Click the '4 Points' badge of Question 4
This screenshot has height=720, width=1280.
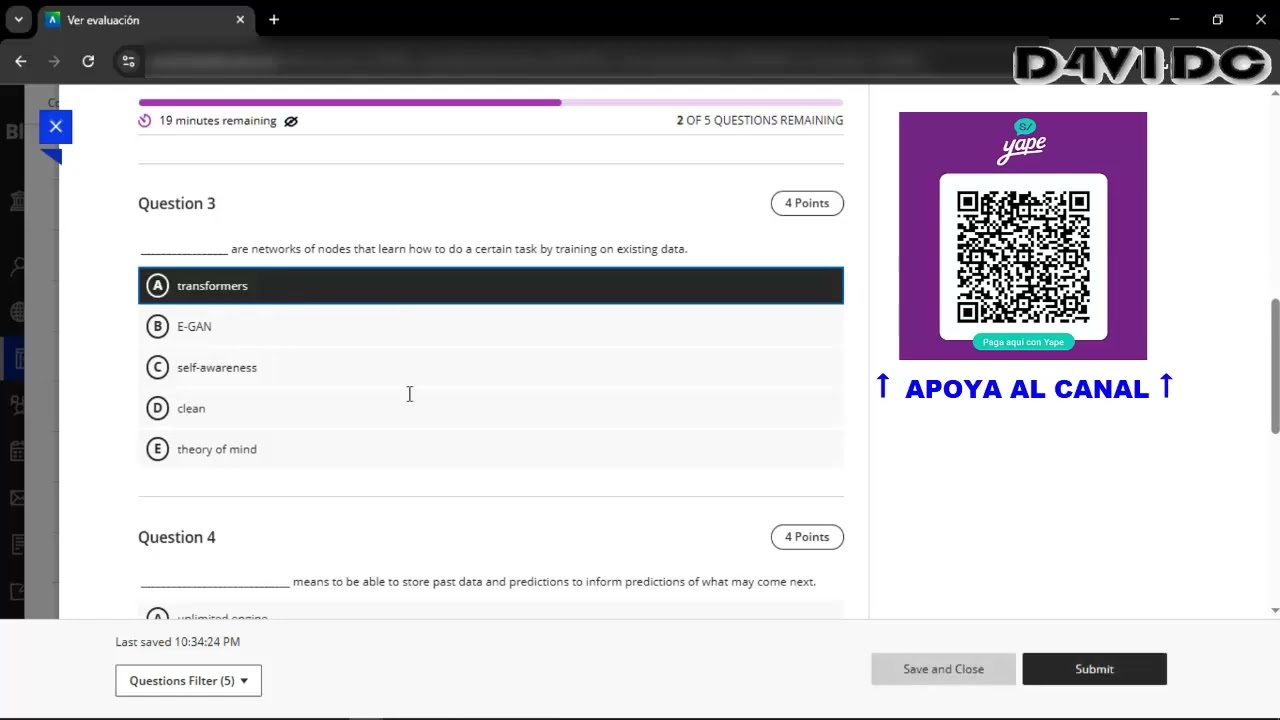807,537
